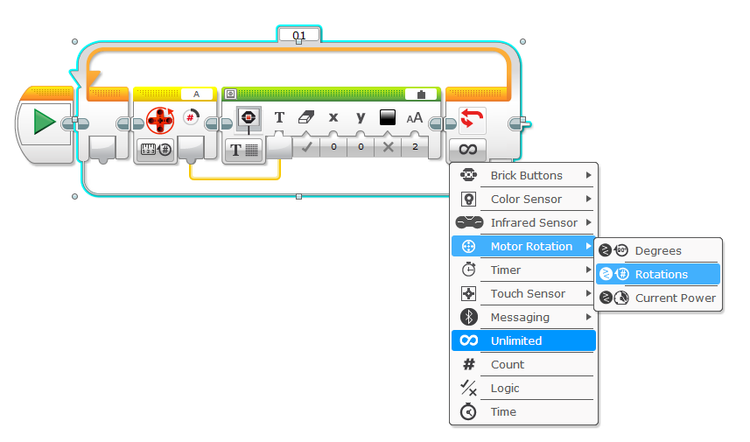Click the loop name field labeled 01

coord(299,35)
